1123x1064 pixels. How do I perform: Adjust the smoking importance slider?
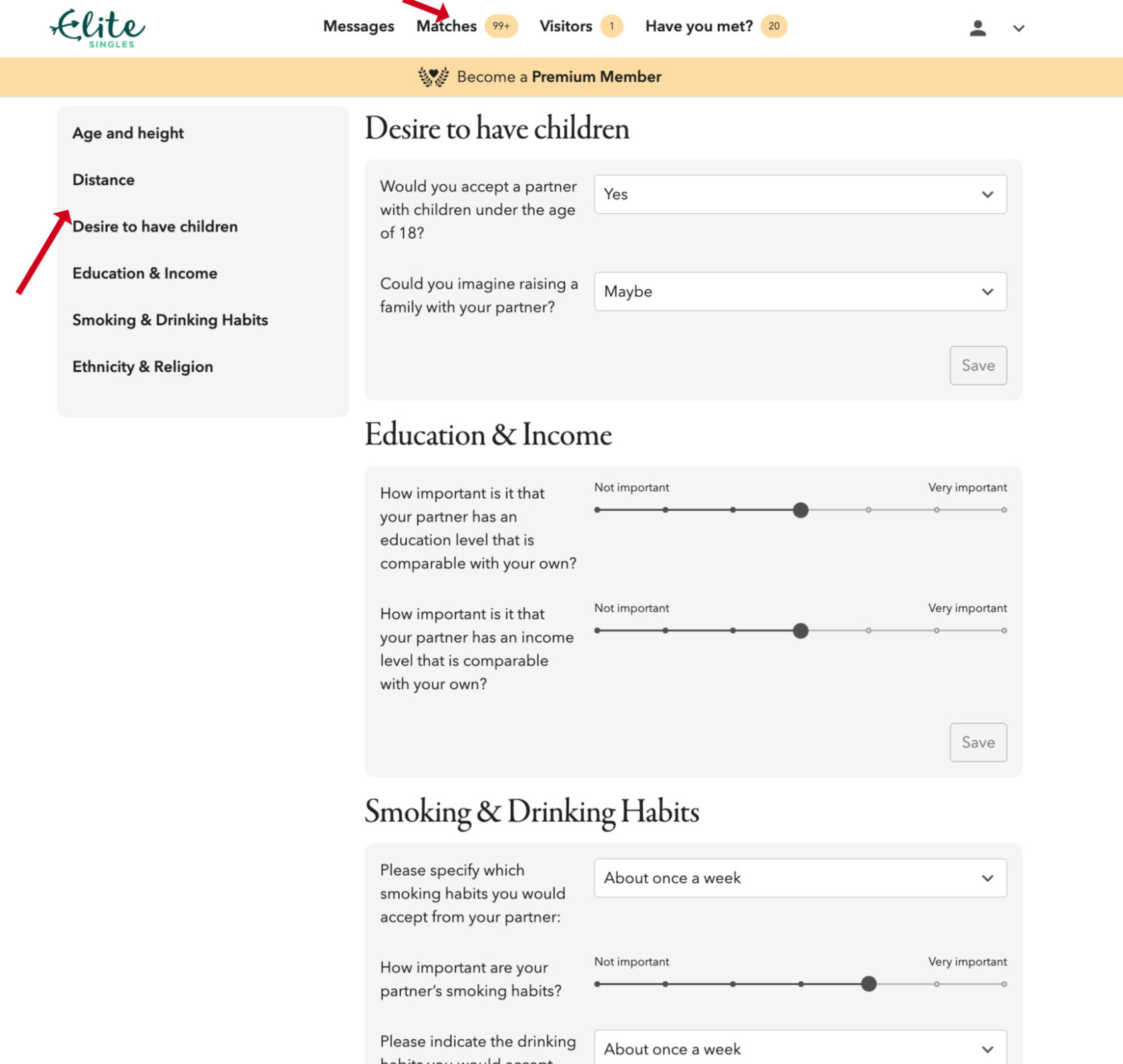[868, 984]
